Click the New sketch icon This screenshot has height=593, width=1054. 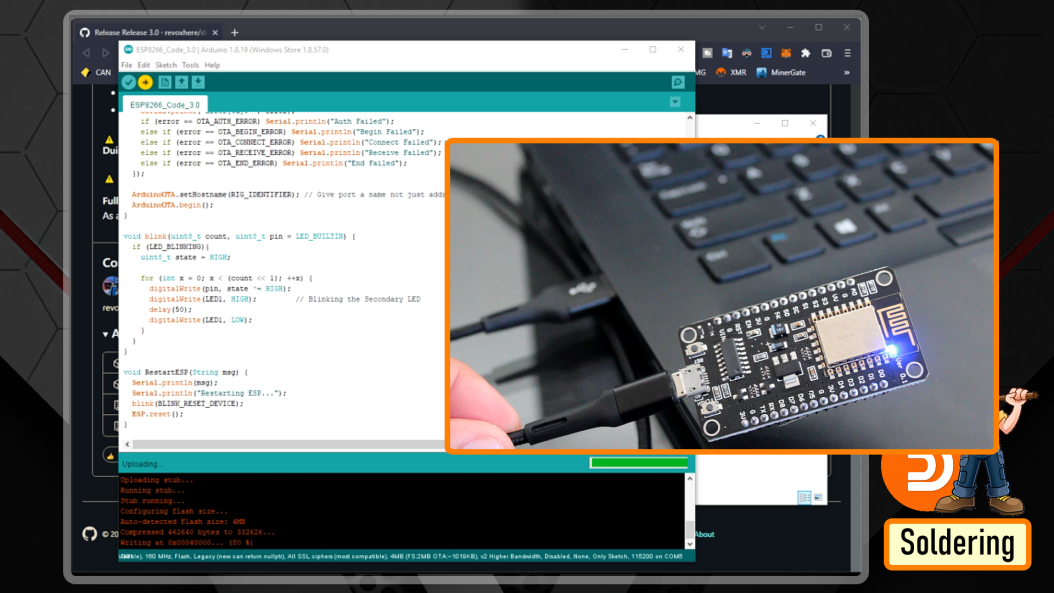(x=164, y=82)
